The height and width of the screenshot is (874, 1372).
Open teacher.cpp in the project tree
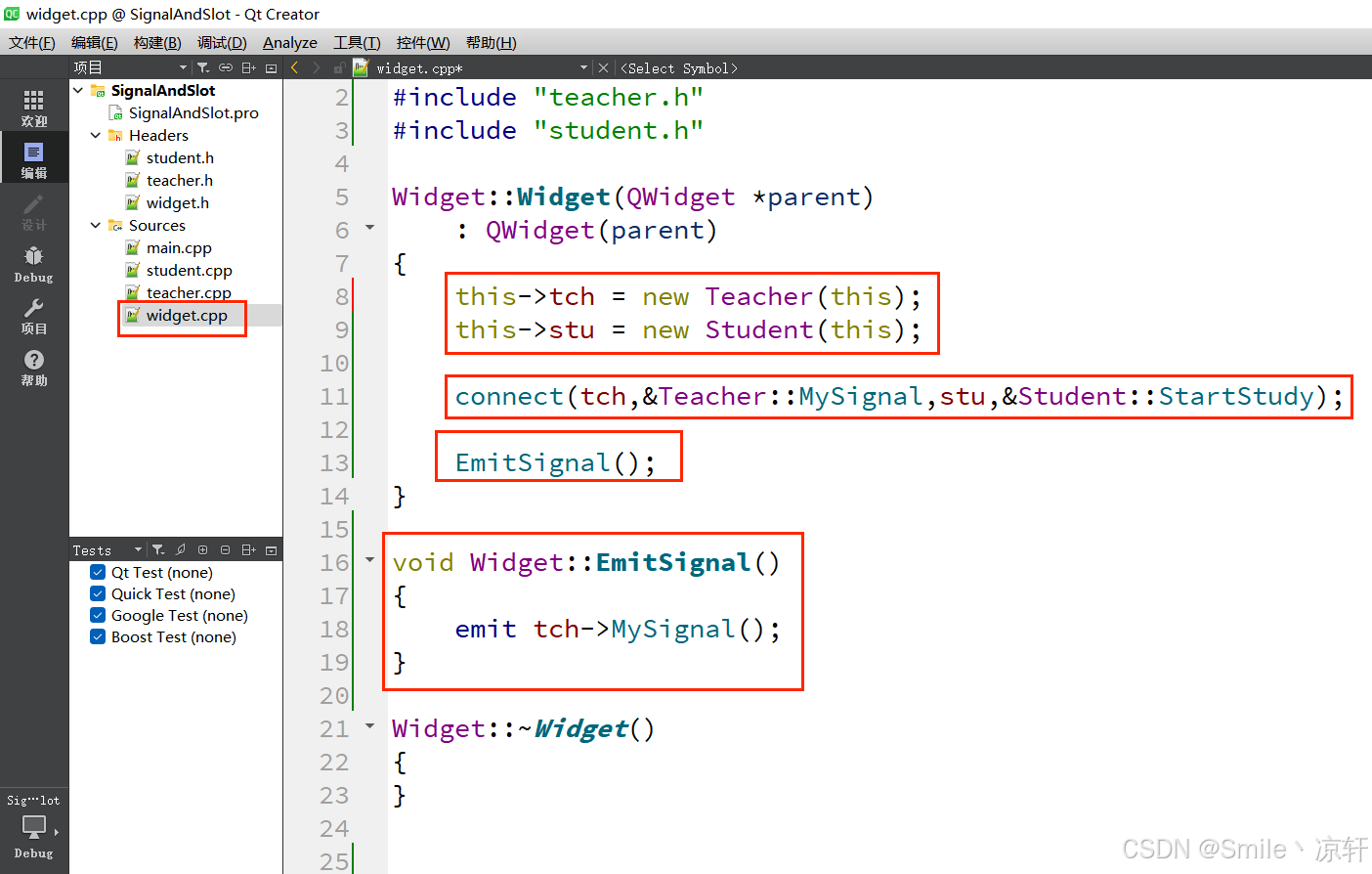(189, 292)
